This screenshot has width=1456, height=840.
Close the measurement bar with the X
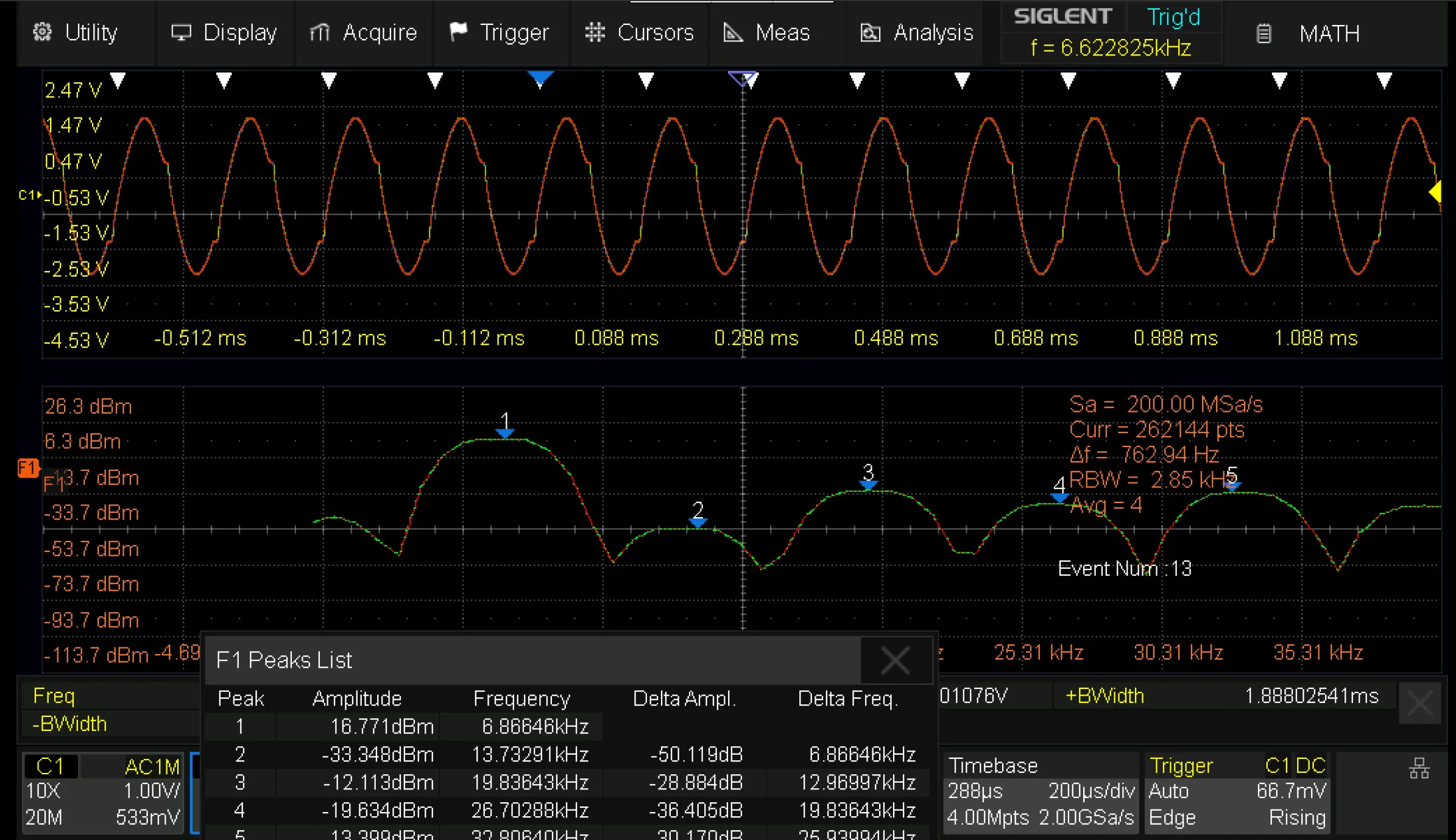[x=1419, y=704]
